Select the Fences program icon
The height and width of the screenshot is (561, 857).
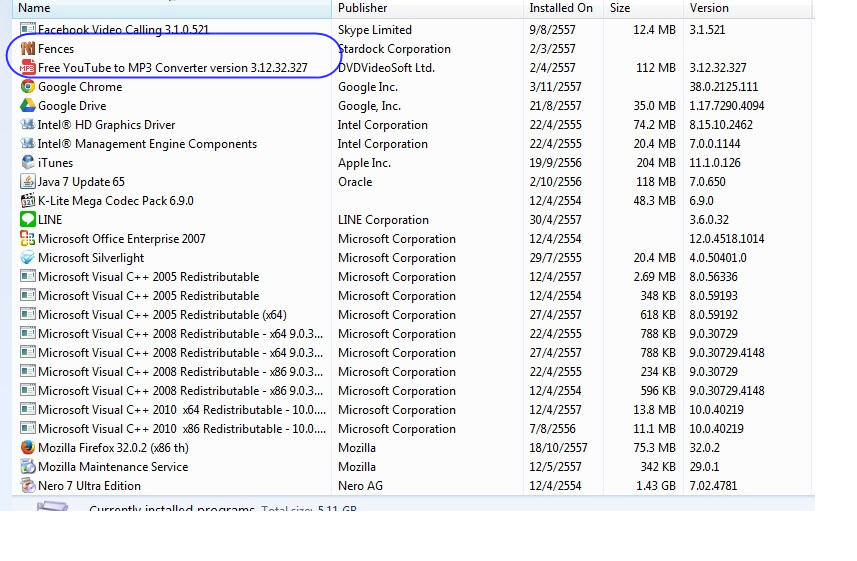pyautogui.click(x=28, y=49)
